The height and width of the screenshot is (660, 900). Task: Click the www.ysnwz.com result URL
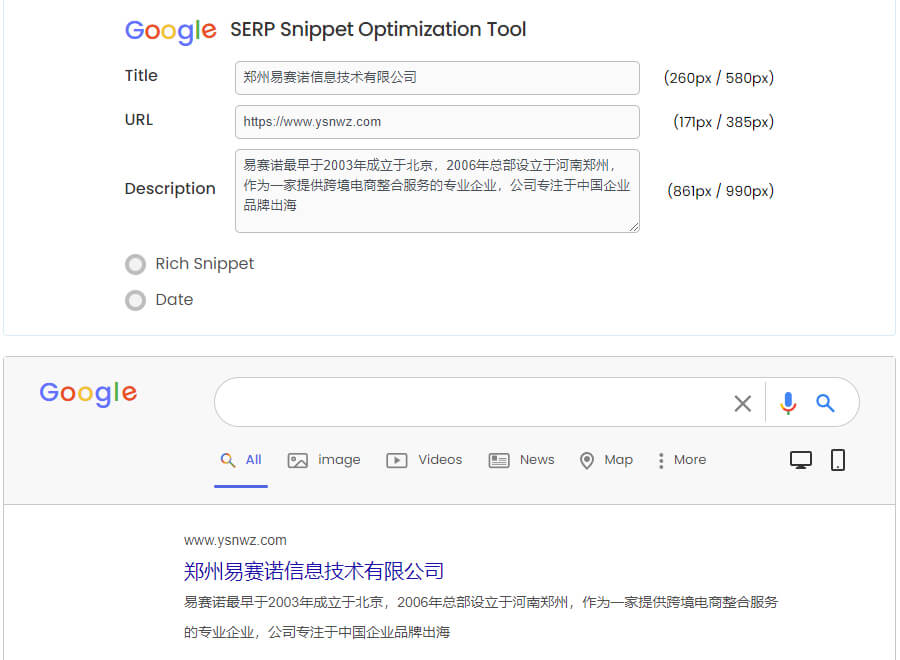coord(235,540)
